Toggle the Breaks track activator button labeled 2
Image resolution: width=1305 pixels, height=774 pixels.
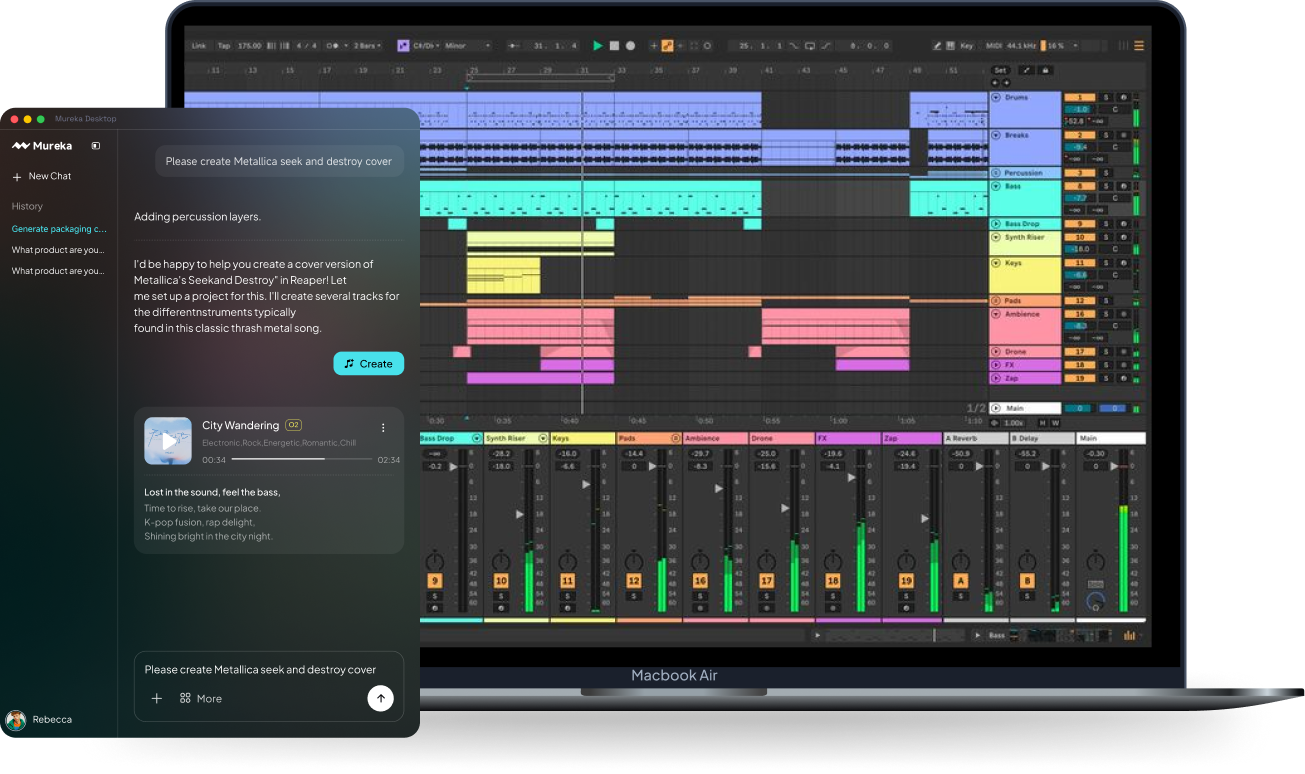point(1079,135)
